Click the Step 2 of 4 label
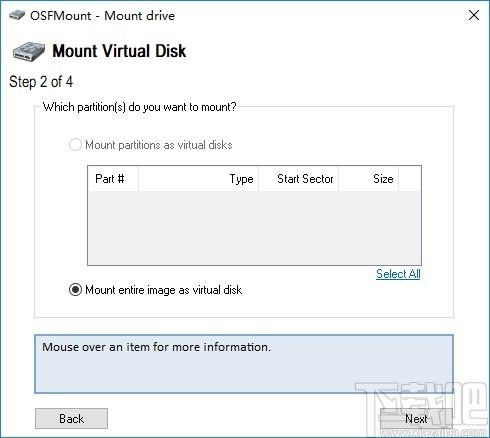This screenshot has width=490, height=438. point(41,82)
